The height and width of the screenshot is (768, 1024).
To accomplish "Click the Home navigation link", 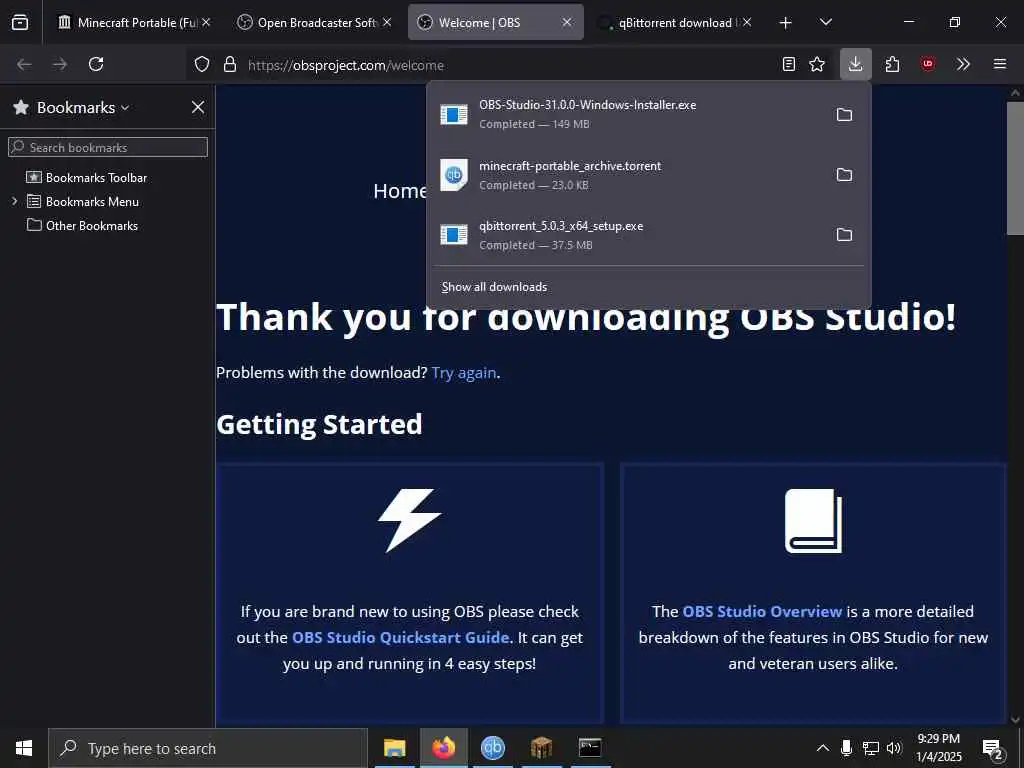I will 399,191.
